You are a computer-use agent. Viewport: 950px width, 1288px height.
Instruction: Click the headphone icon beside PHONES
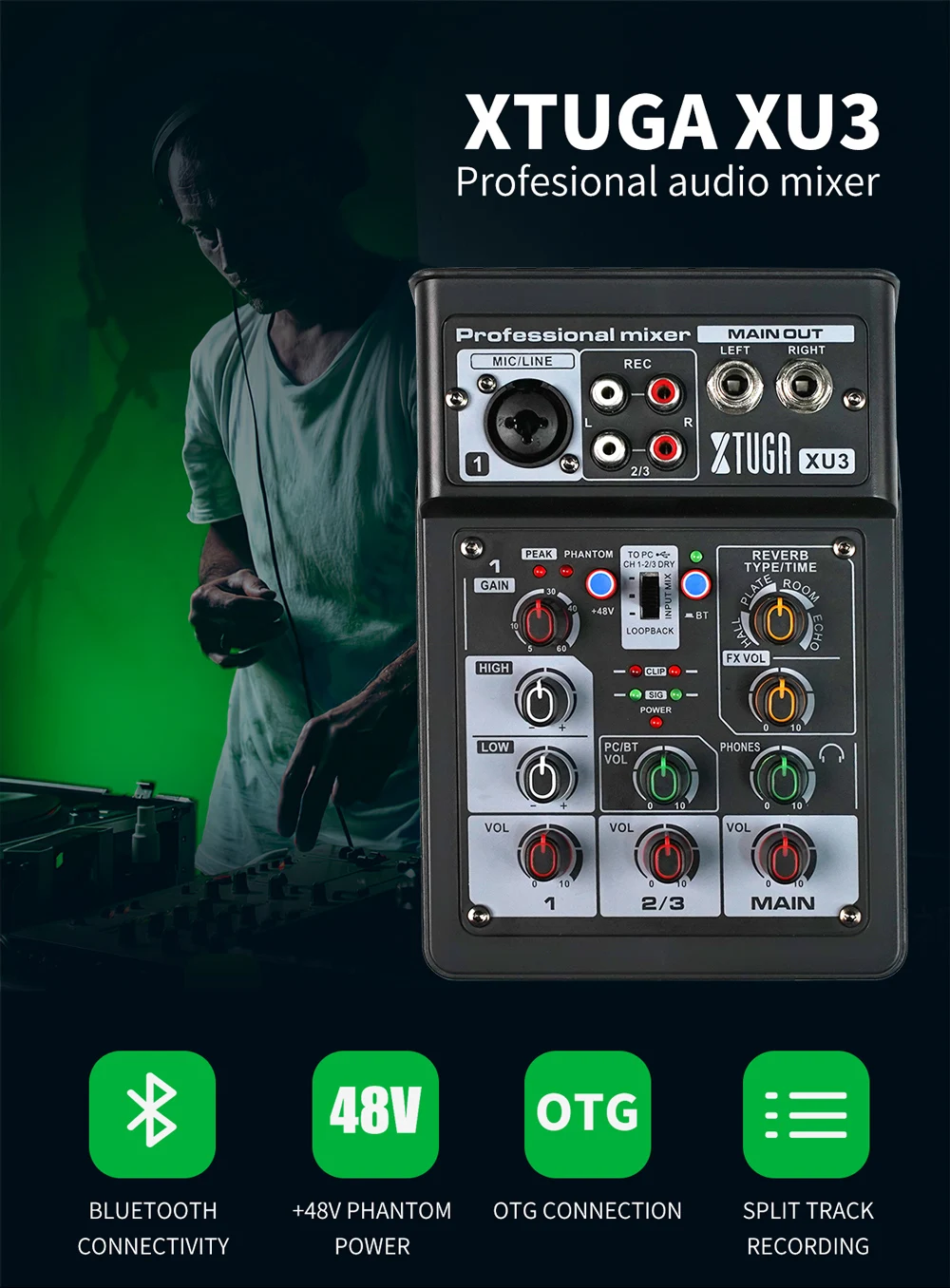pos(832,754)
